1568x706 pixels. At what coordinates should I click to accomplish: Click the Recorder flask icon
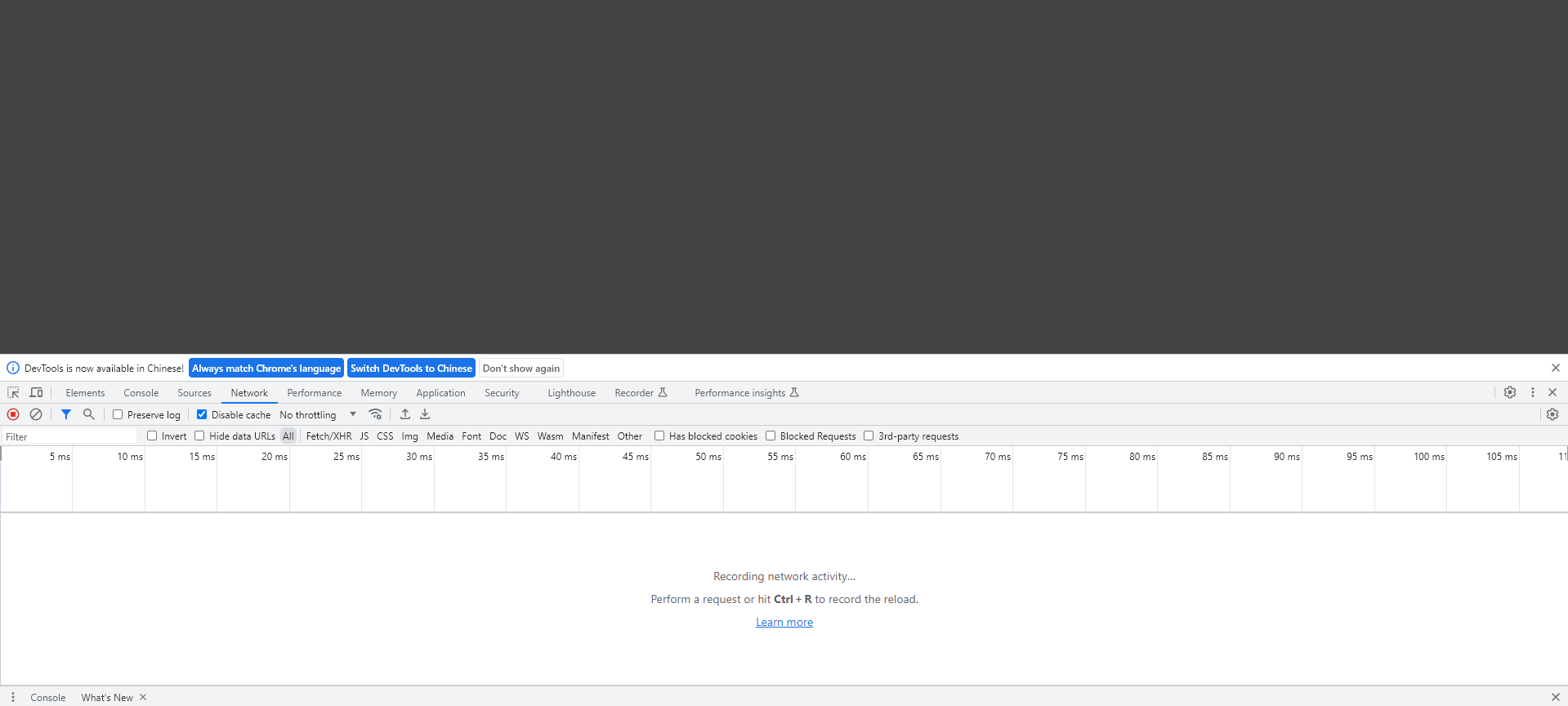[x=663, y=393]
